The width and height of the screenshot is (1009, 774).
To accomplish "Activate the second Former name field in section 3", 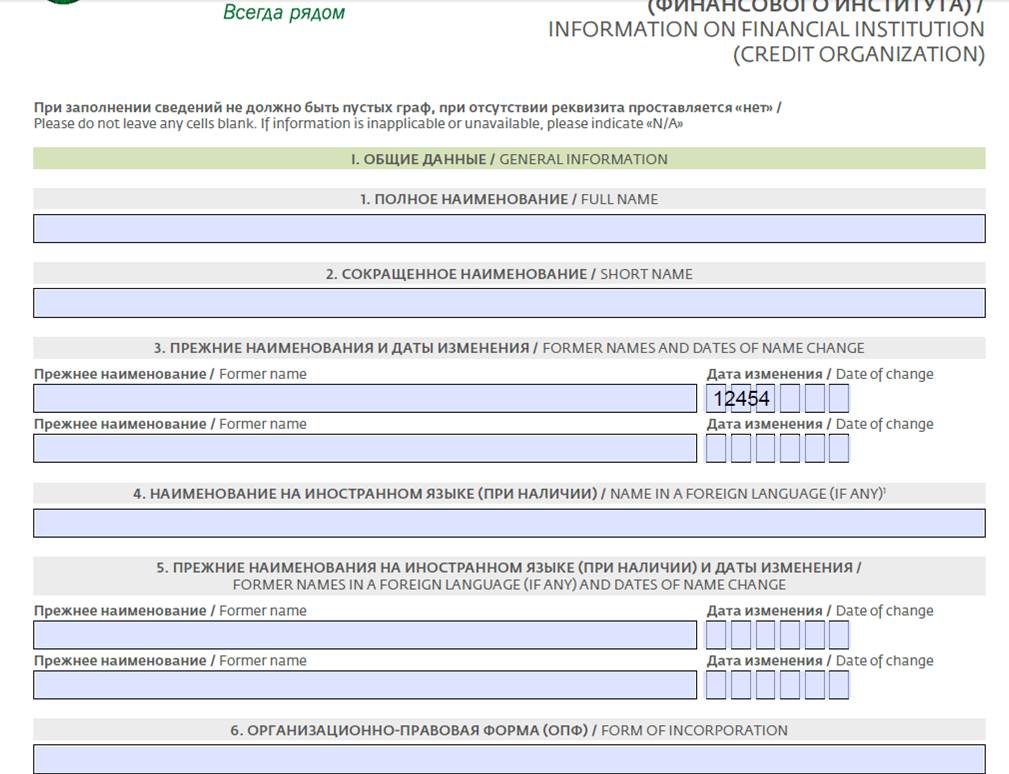I will pyautogui.click(x=365, y=448).
